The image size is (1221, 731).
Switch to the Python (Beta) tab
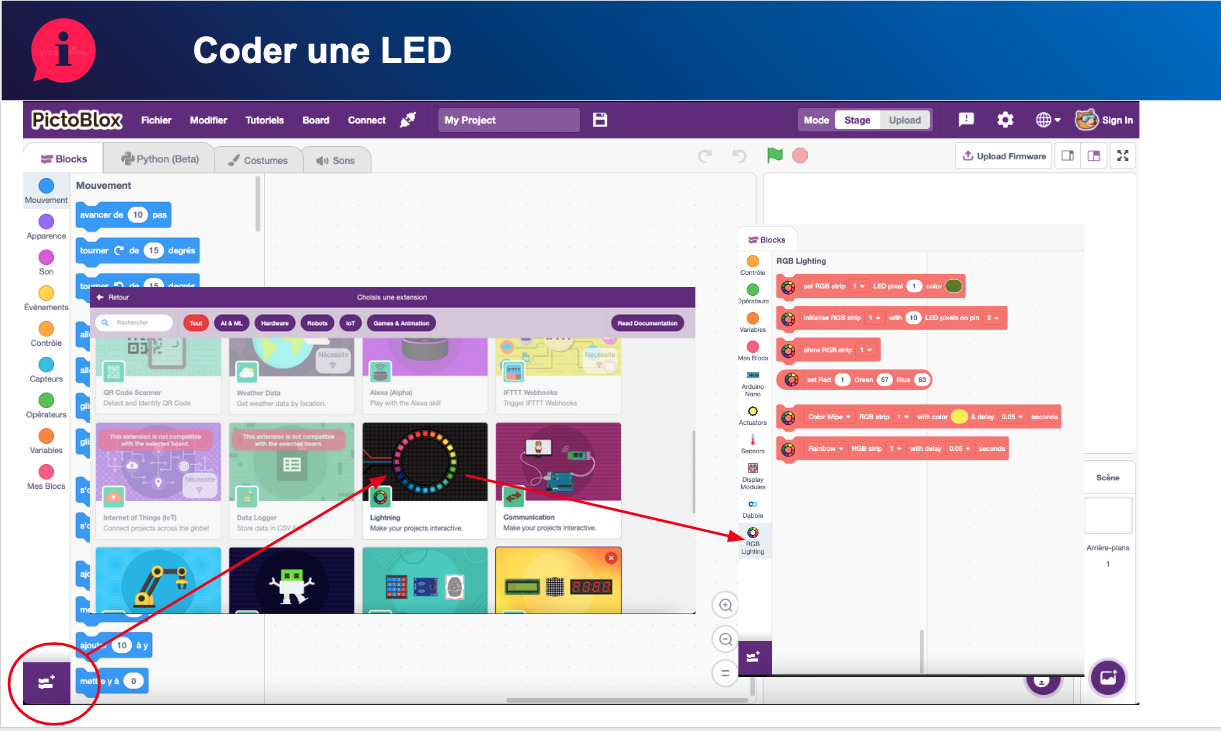click(x=160, y=159)
